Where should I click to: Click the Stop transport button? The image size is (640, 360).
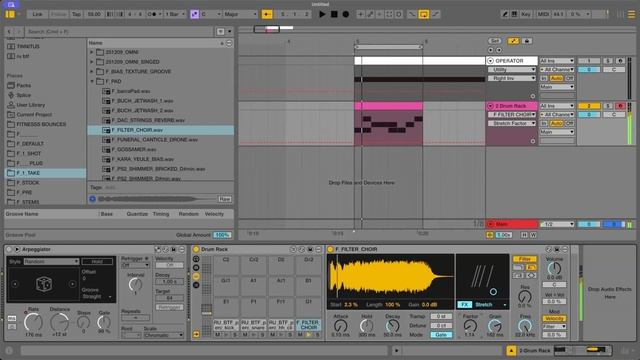(334, 14)
